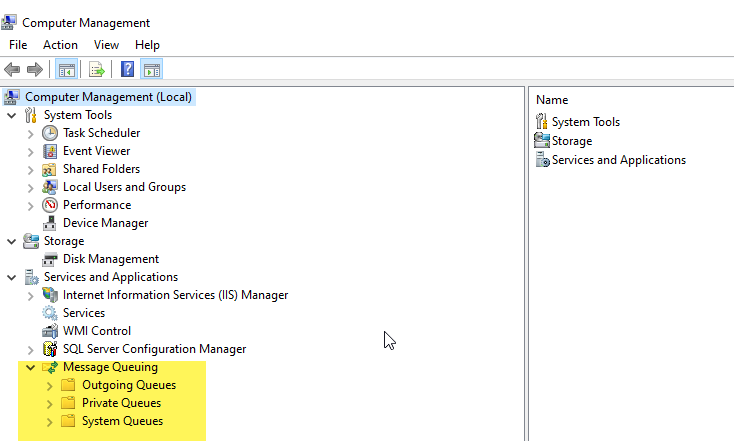Expand SQL Server Configuration Manager node
Viewport: 734px width, 441px height.
(x=30, y=350)
